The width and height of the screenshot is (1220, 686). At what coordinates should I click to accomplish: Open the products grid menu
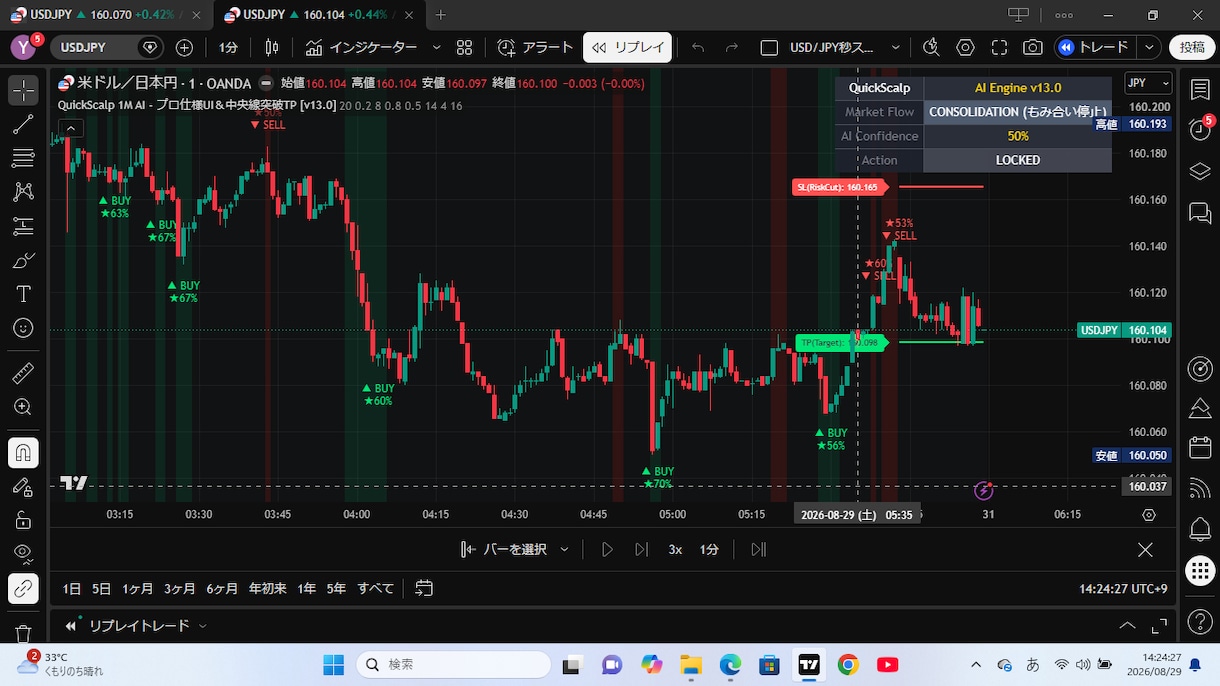1200,571
